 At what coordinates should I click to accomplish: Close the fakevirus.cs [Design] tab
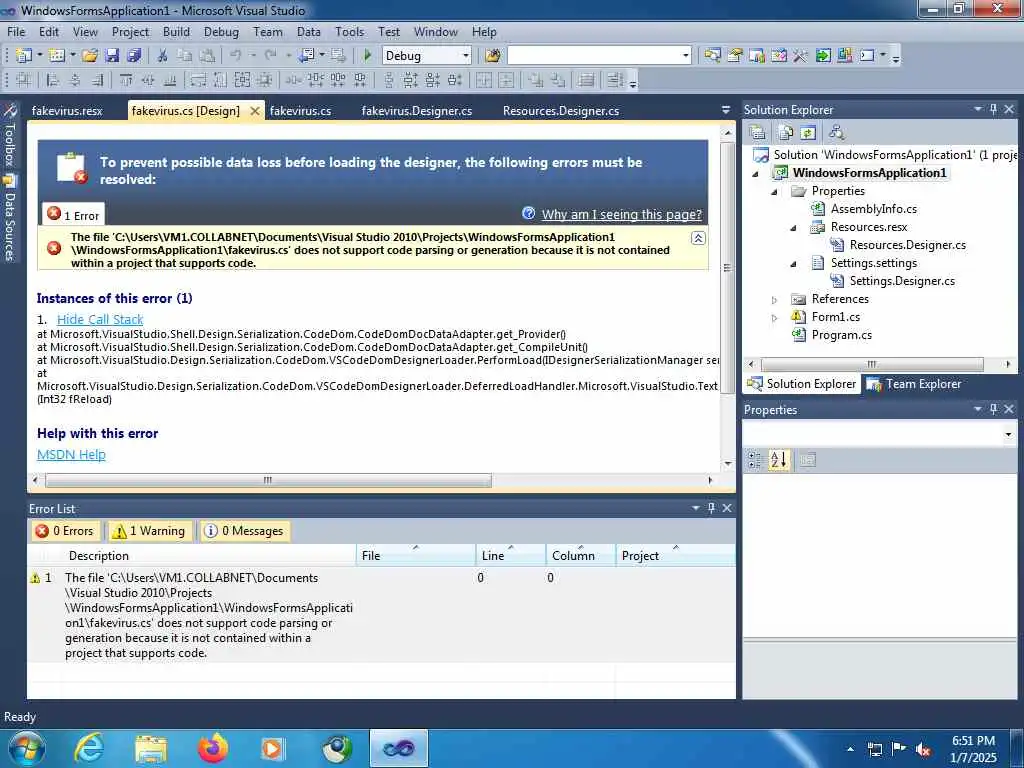click(x=255, y=111)
